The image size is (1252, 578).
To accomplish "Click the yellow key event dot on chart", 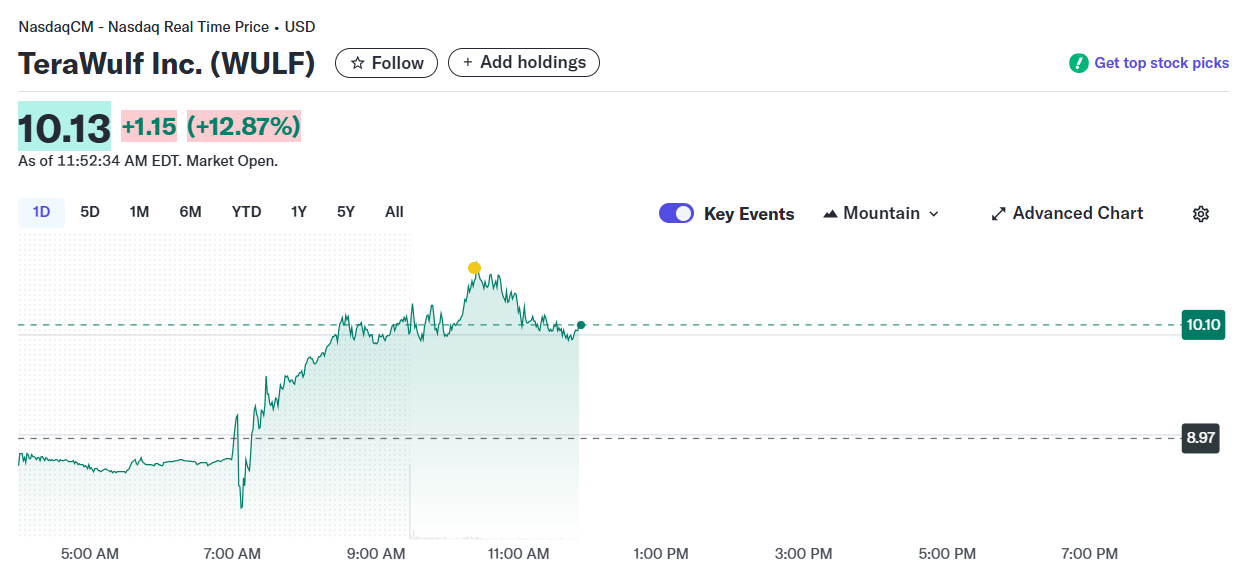I will tap(474, 268).
